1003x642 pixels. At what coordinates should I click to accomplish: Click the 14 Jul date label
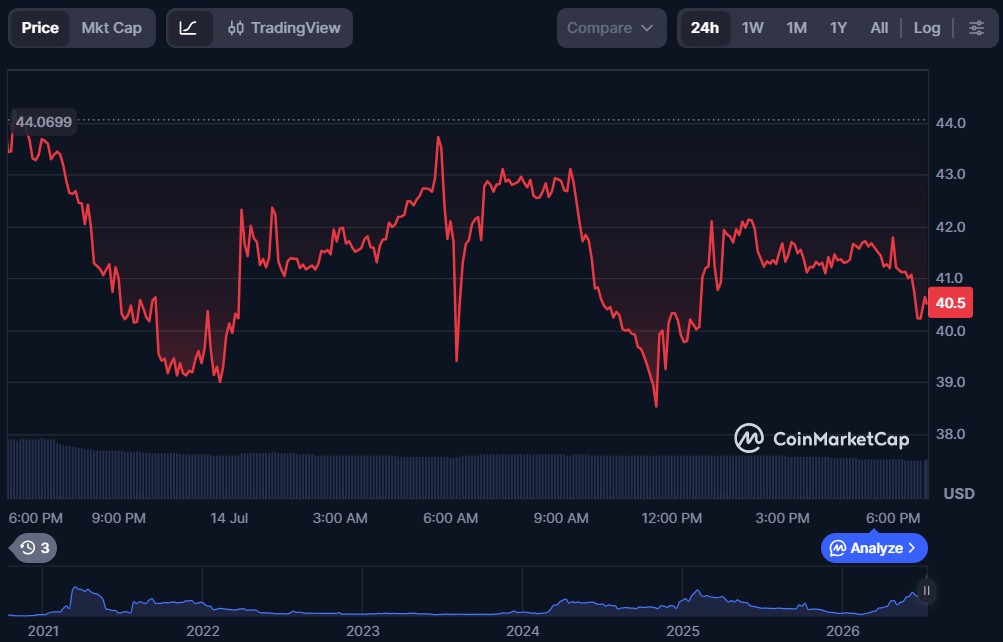point(229,518)
